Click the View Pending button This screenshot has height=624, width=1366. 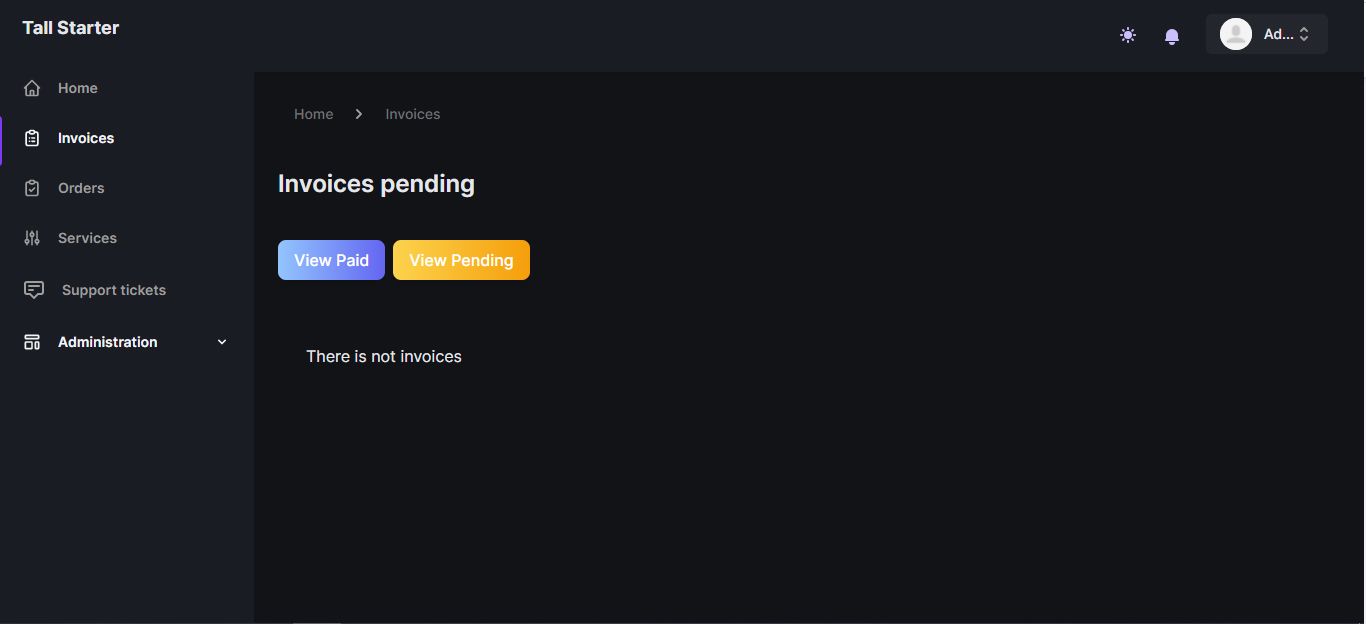pyautogui.click(x=461, y=260)
